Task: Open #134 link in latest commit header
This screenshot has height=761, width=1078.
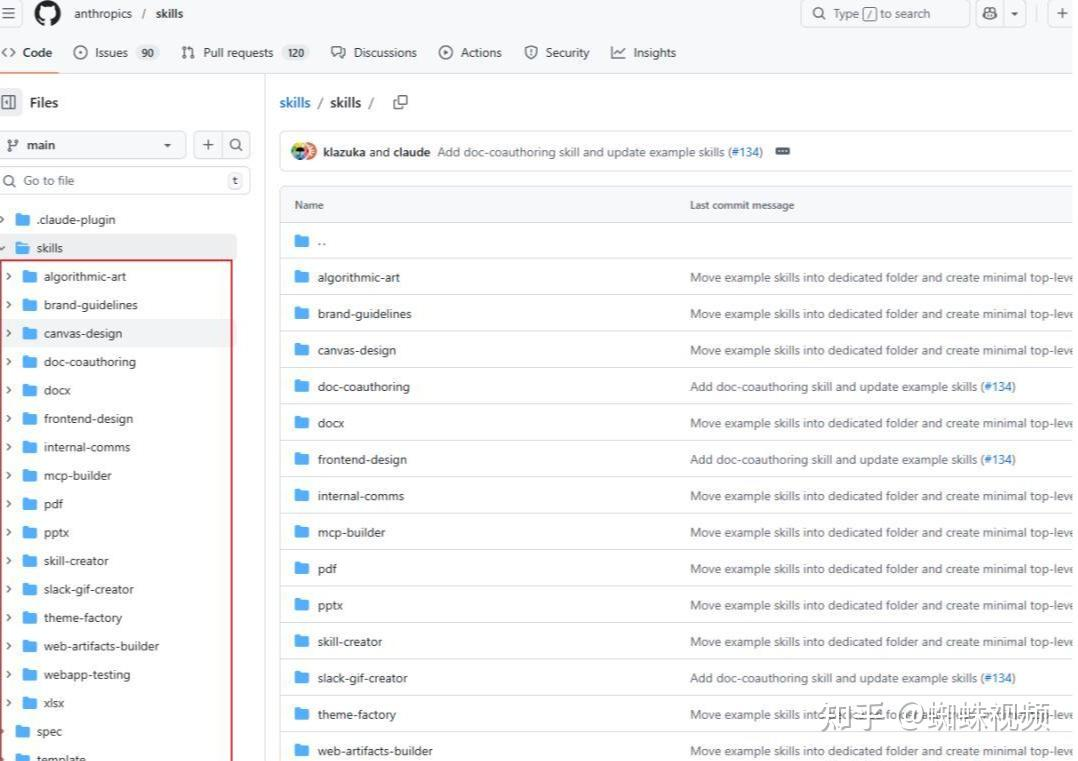Action: (x=746, y=152)
